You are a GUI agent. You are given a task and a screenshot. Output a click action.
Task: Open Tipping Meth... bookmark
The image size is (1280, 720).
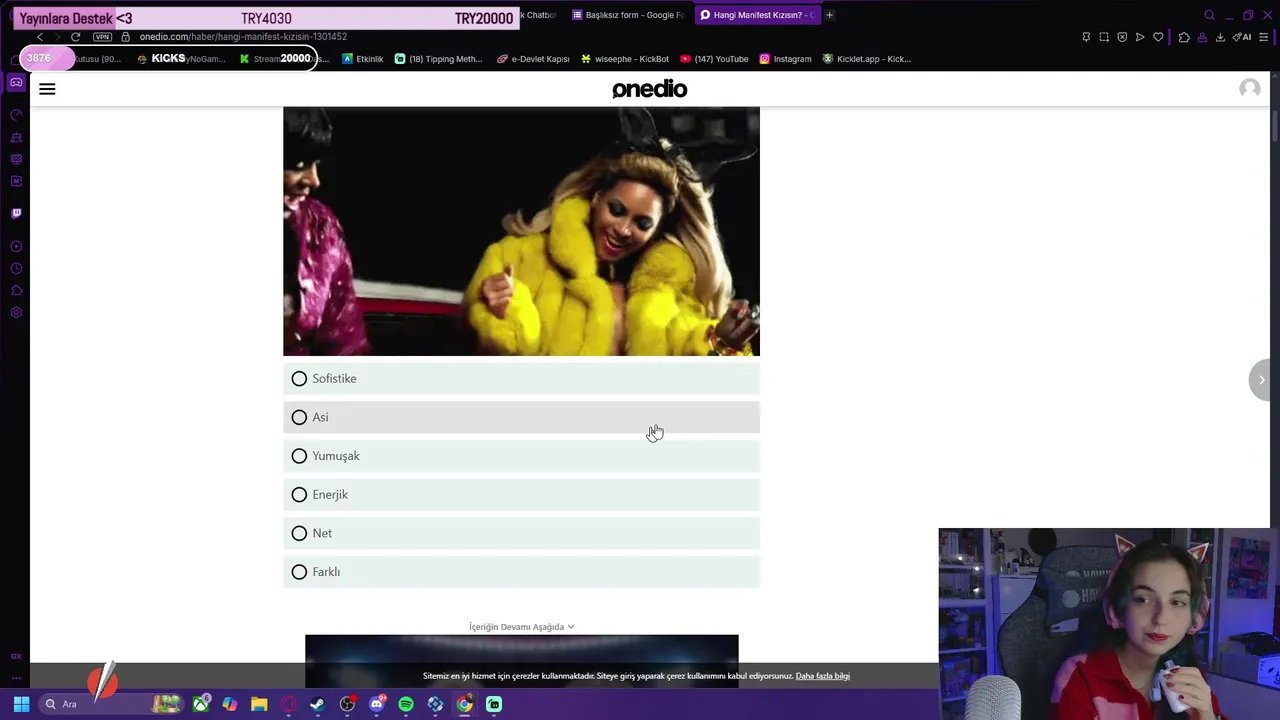(x=438, y=59)
